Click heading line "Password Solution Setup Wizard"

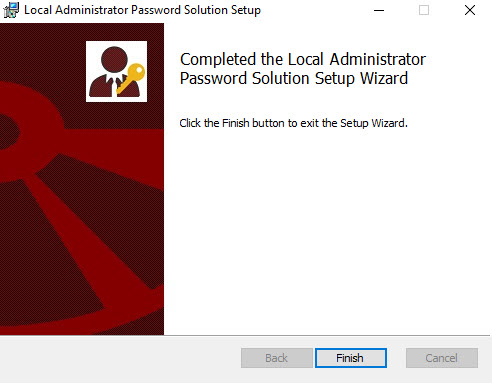294,79
